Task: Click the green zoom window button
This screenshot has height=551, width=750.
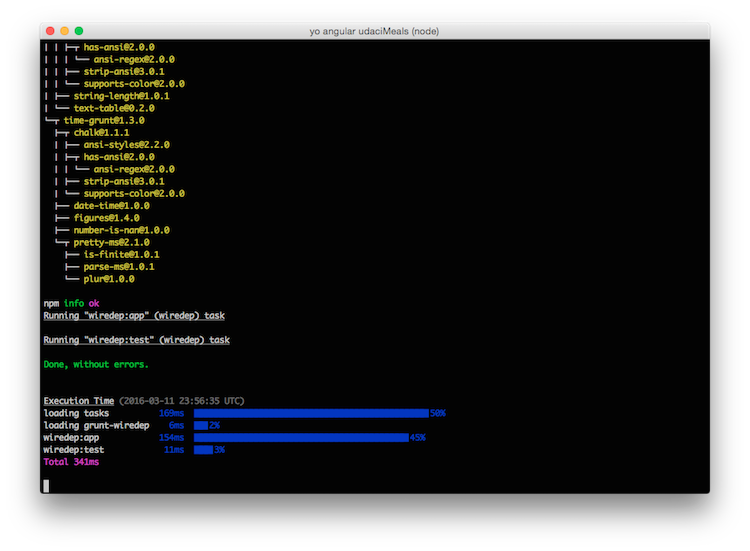Action: (x=80, y=31)
